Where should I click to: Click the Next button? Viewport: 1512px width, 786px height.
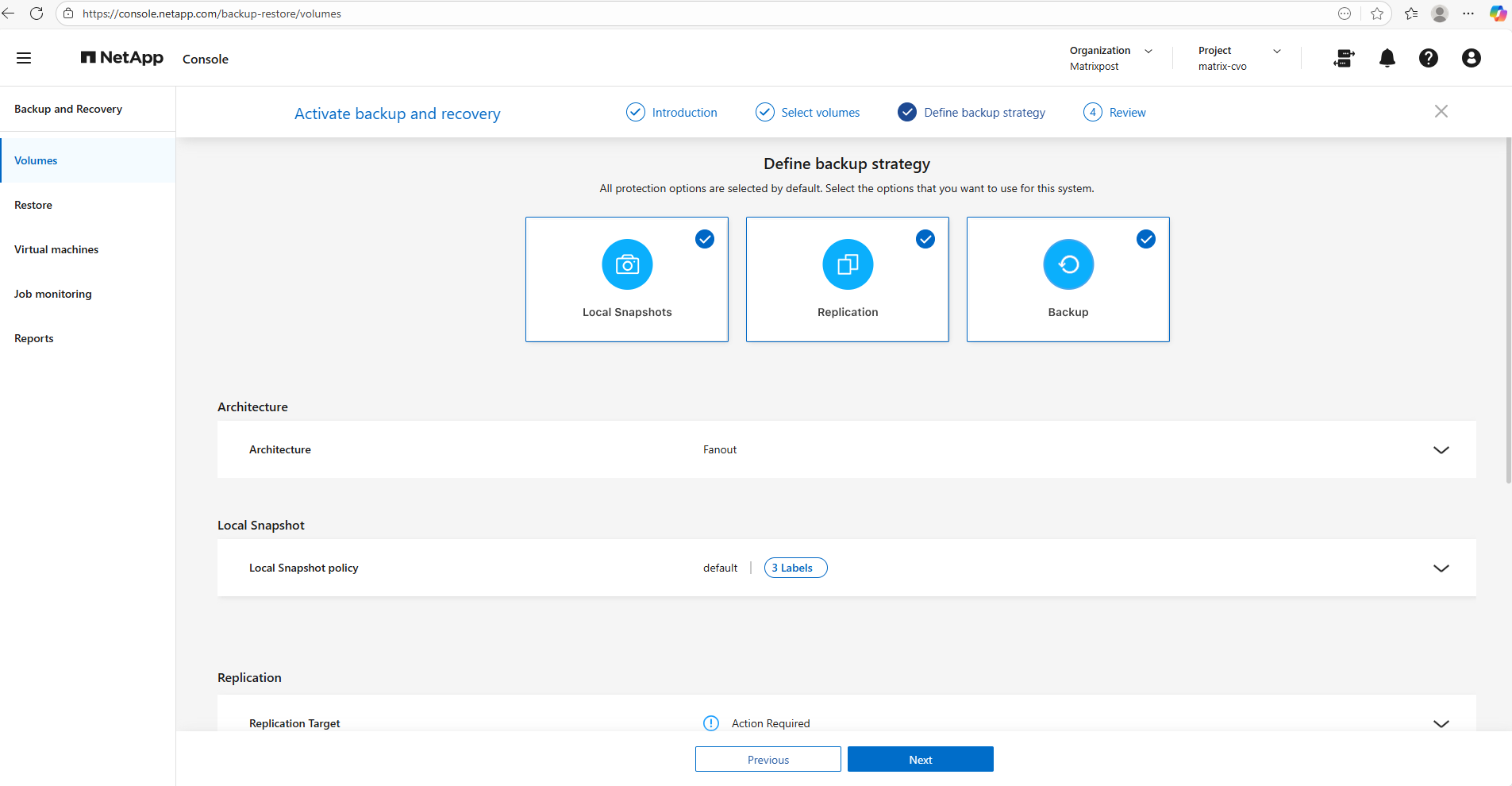click(x=920, y=760)
